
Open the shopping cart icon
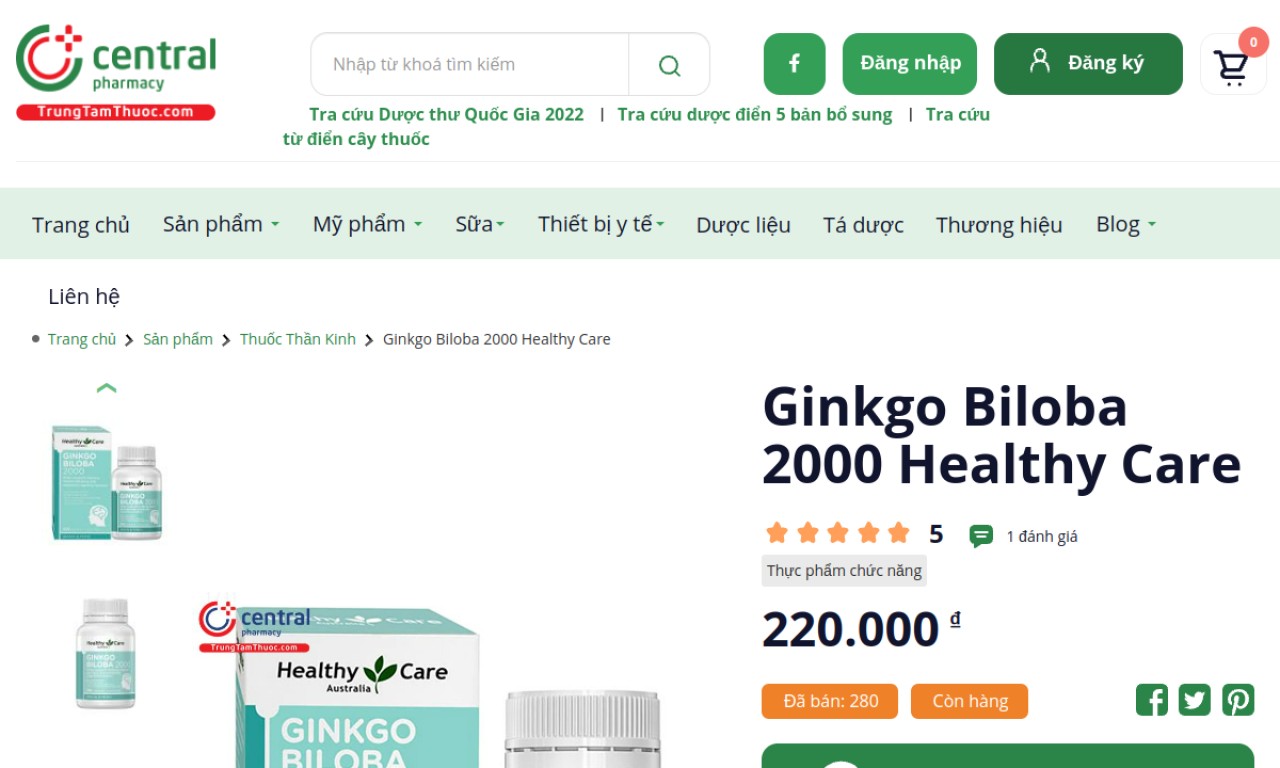1232,66
